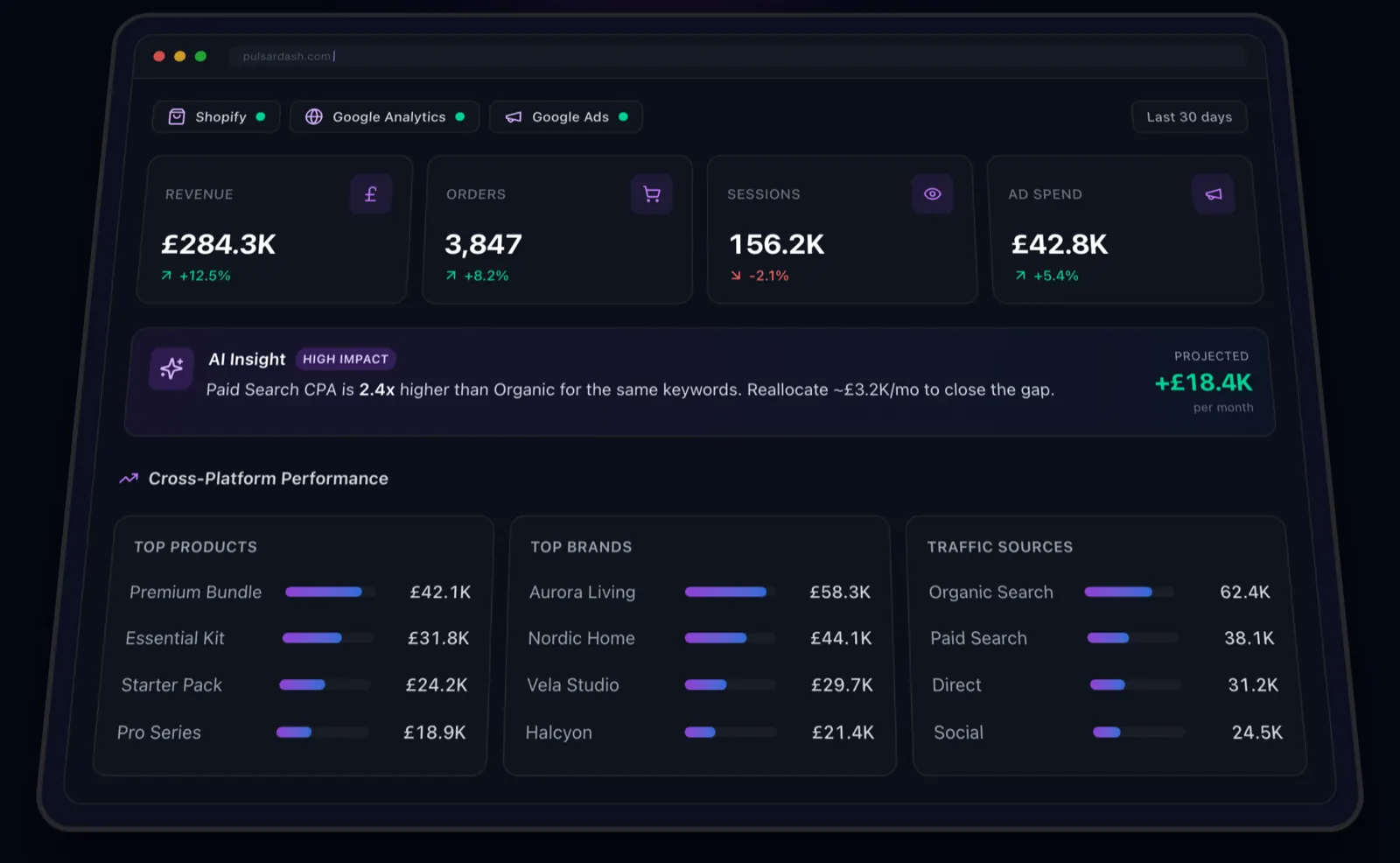Click the £284.3K revenue figure

coord(219,244)
